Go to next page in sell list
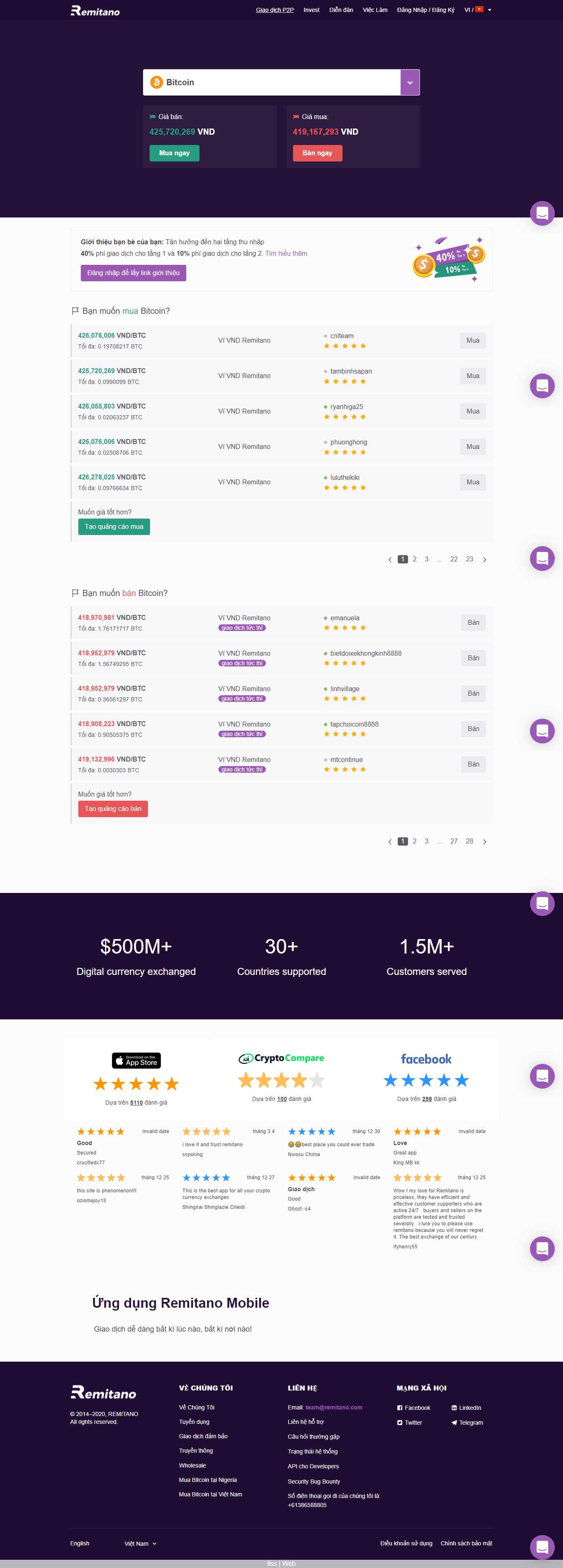Screen dimensions: 563x1568 coord(484,841)
